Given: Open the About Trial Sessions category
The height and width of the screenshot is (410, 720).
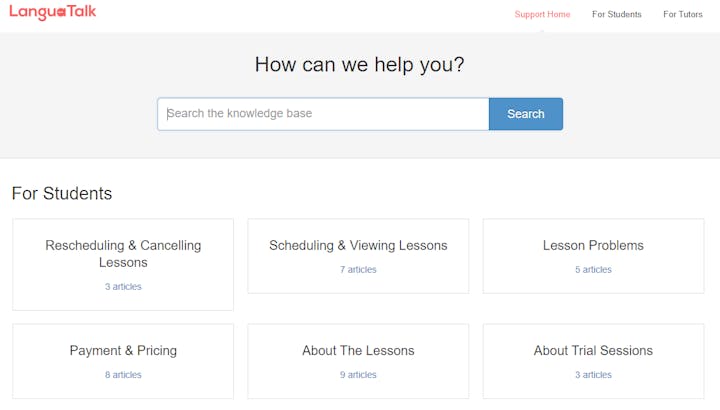Looking at the screenshot, I should [x=593, y=351].
